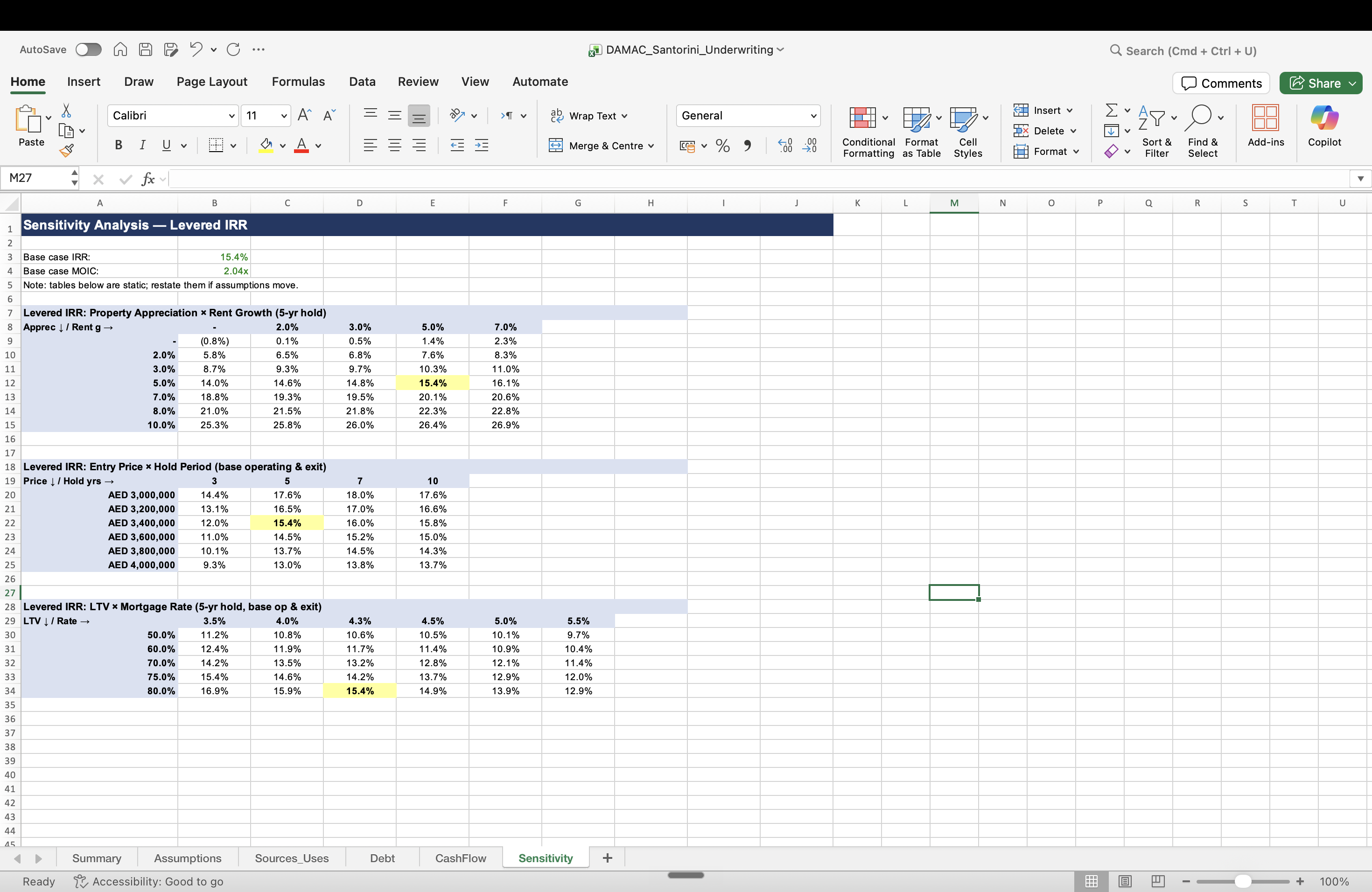Toggle Bottom Align vertical alignment
Viewport: 1372px width, 892px height.
(419, 116)
